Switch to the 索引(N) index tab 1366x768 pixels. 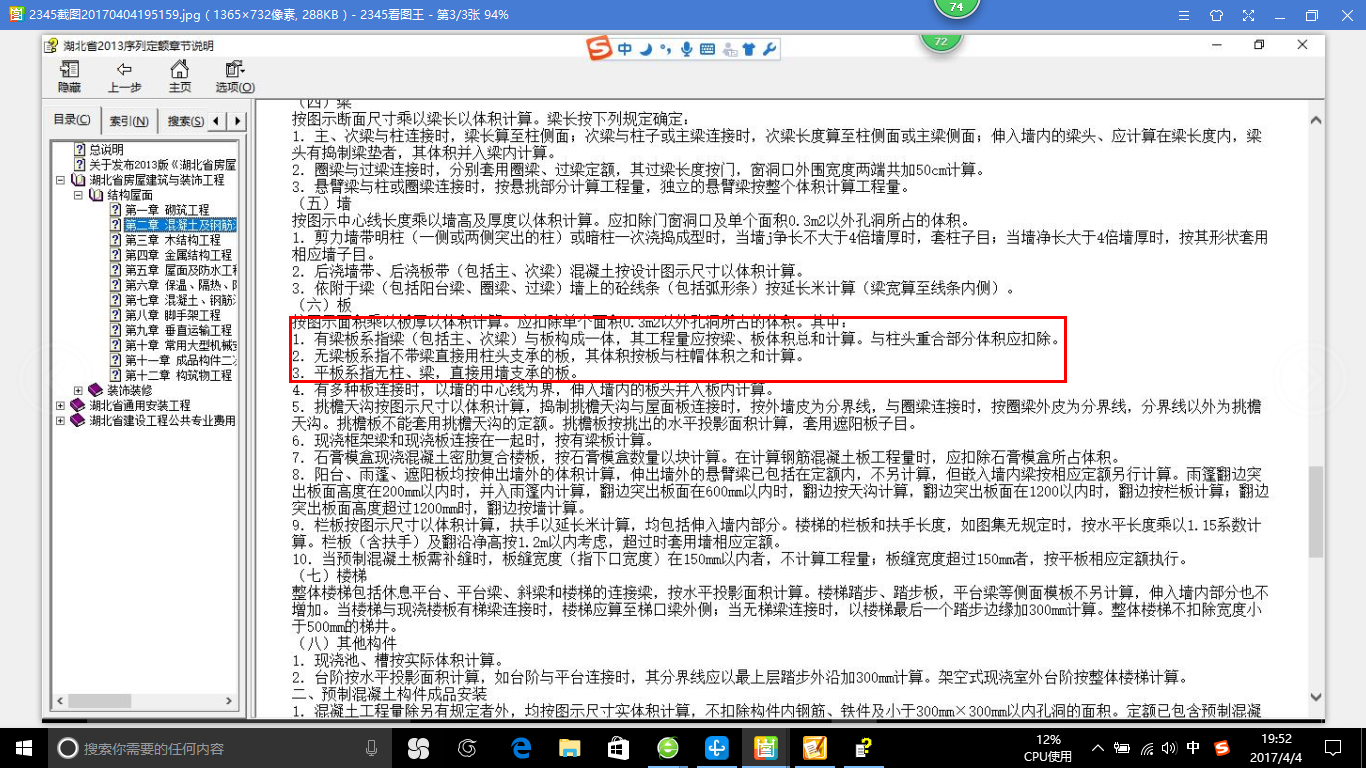tap(129, 121)
